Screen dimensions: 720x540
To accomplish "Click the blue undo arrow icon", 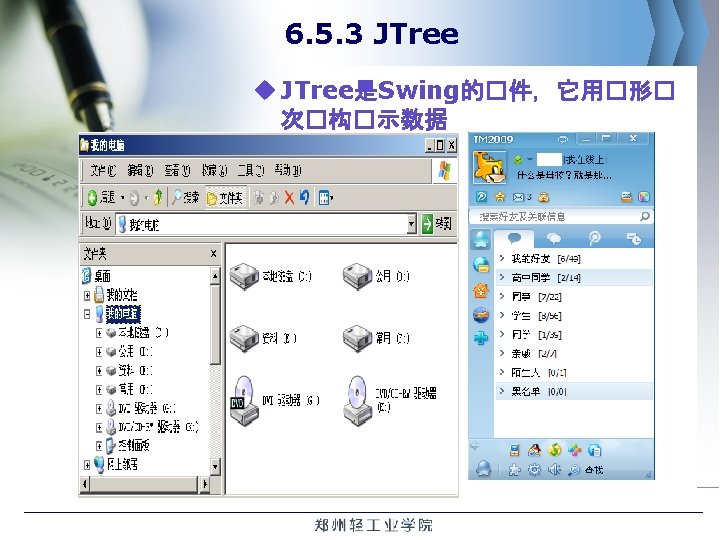I will click(304, 198).
